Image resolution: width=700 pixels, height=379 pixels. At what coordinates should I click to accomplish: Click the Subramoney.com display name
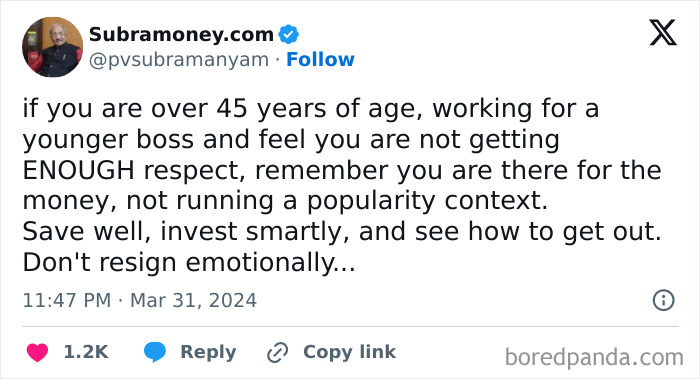tap(181, 34)
